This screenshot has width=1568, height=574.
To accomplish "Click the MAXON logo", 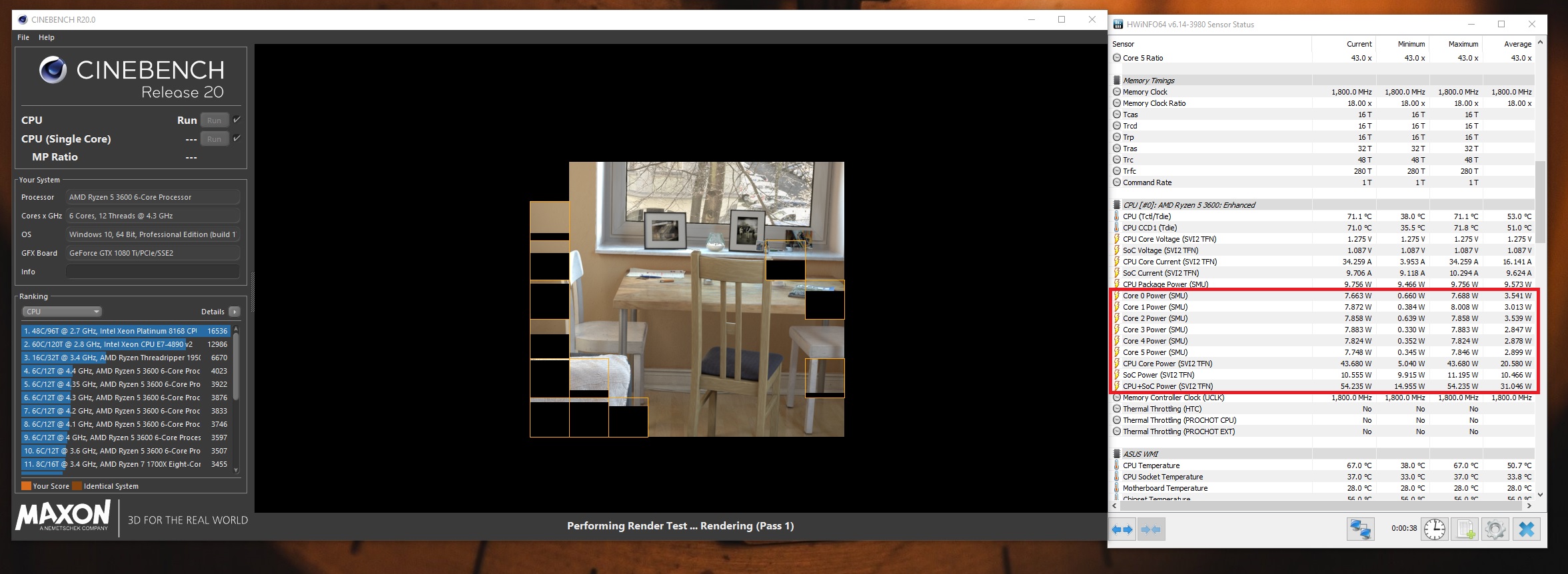I will pos(63,515).
